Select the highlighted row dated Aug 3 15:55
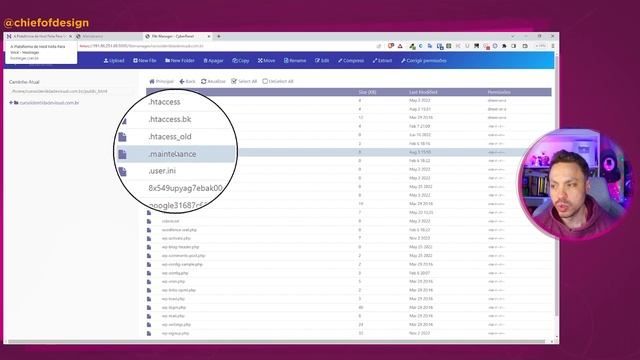The image size is (640, 360). (349, 152)
